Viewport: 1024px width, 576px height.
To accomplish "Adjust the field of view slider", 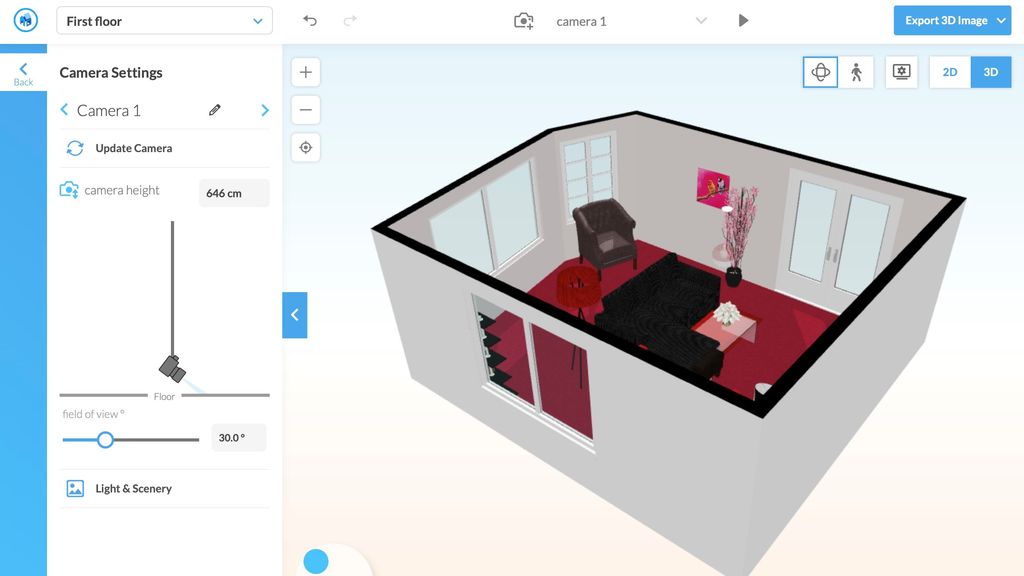I will pos(106,439).
